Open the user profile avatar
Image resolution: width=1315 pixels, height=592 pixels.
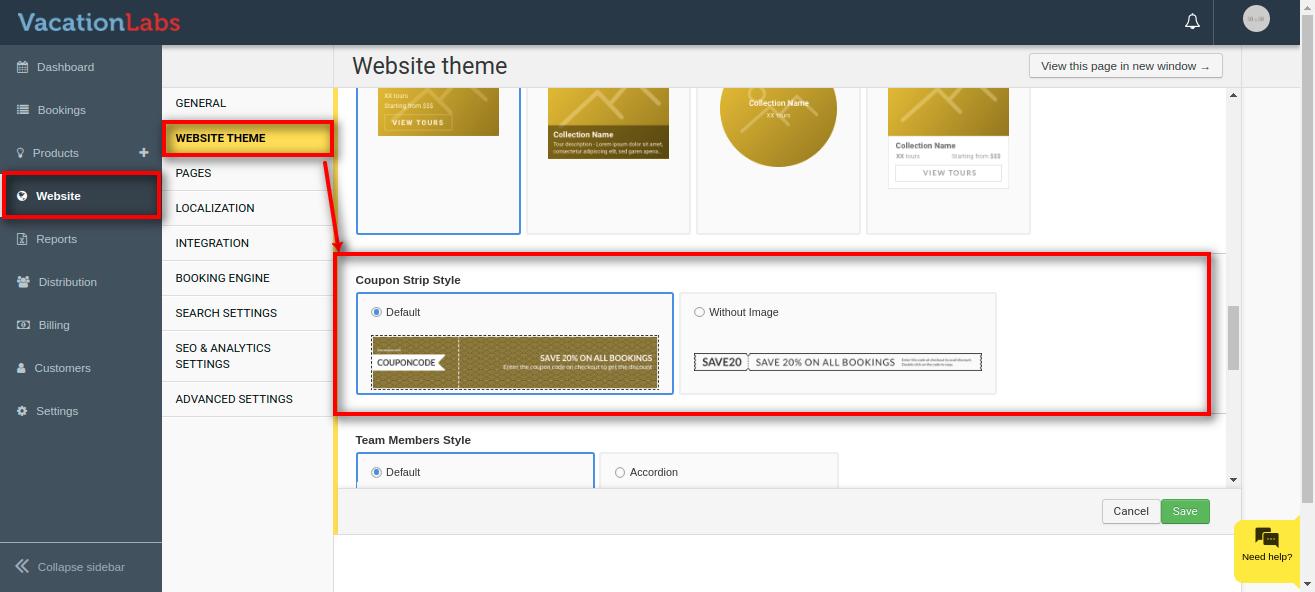tap(1256, 19)
